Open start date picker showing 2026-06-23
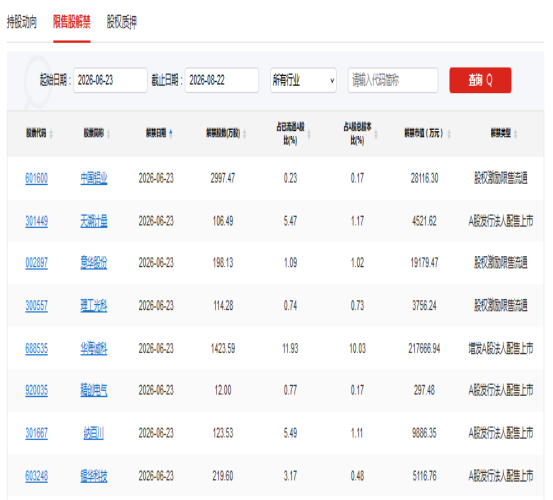Image resolution: width=553 pixels, height=500 pixels. click(x=110, y=80)
